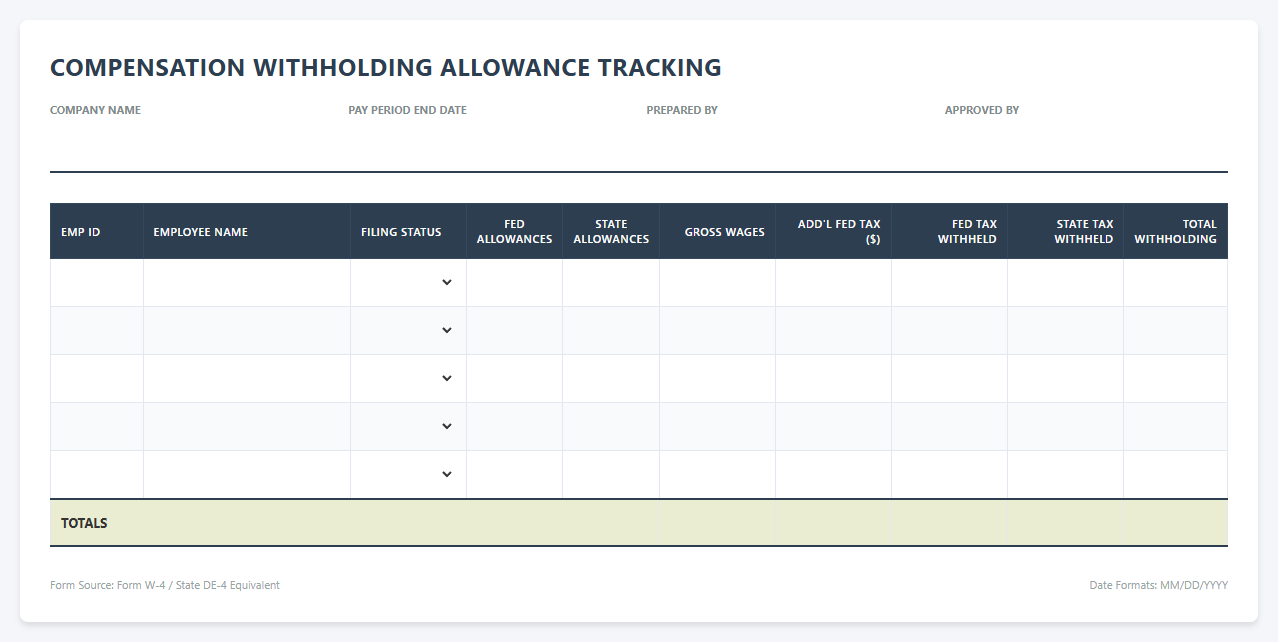Click the 'STATE TAX WITHHELD' column header
The height and width of the screenshot is (642, 1278).
click(x=1065, y=232)
